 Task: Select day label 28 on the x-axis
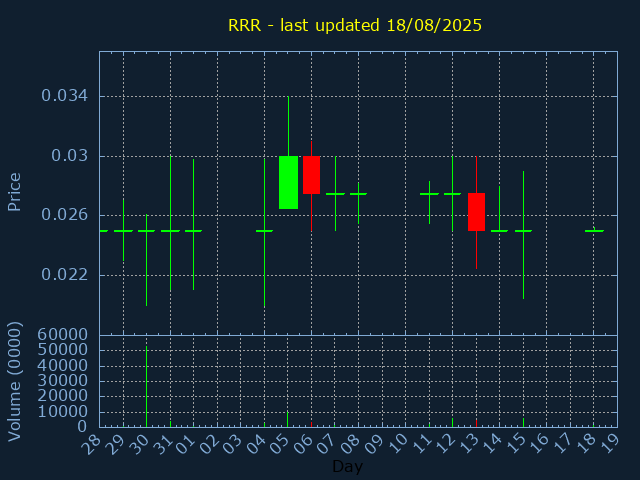91,444
